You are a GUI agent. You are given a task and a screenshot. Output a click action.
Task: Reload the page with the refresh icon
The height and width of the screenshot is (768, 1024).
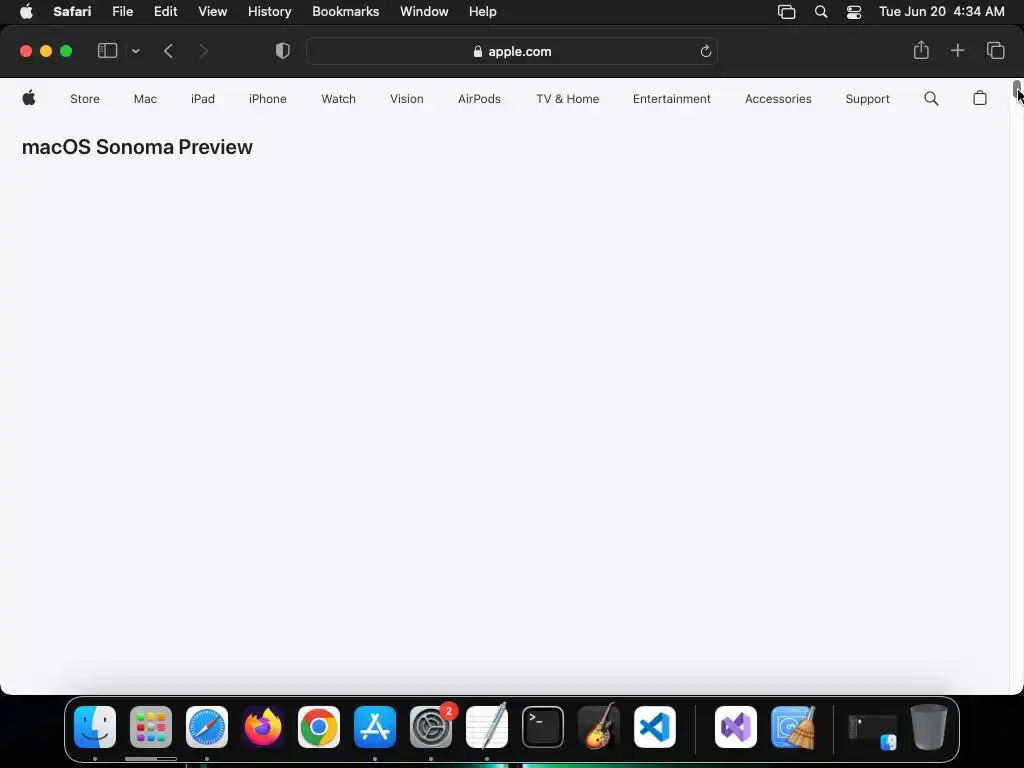pos(705,51)
